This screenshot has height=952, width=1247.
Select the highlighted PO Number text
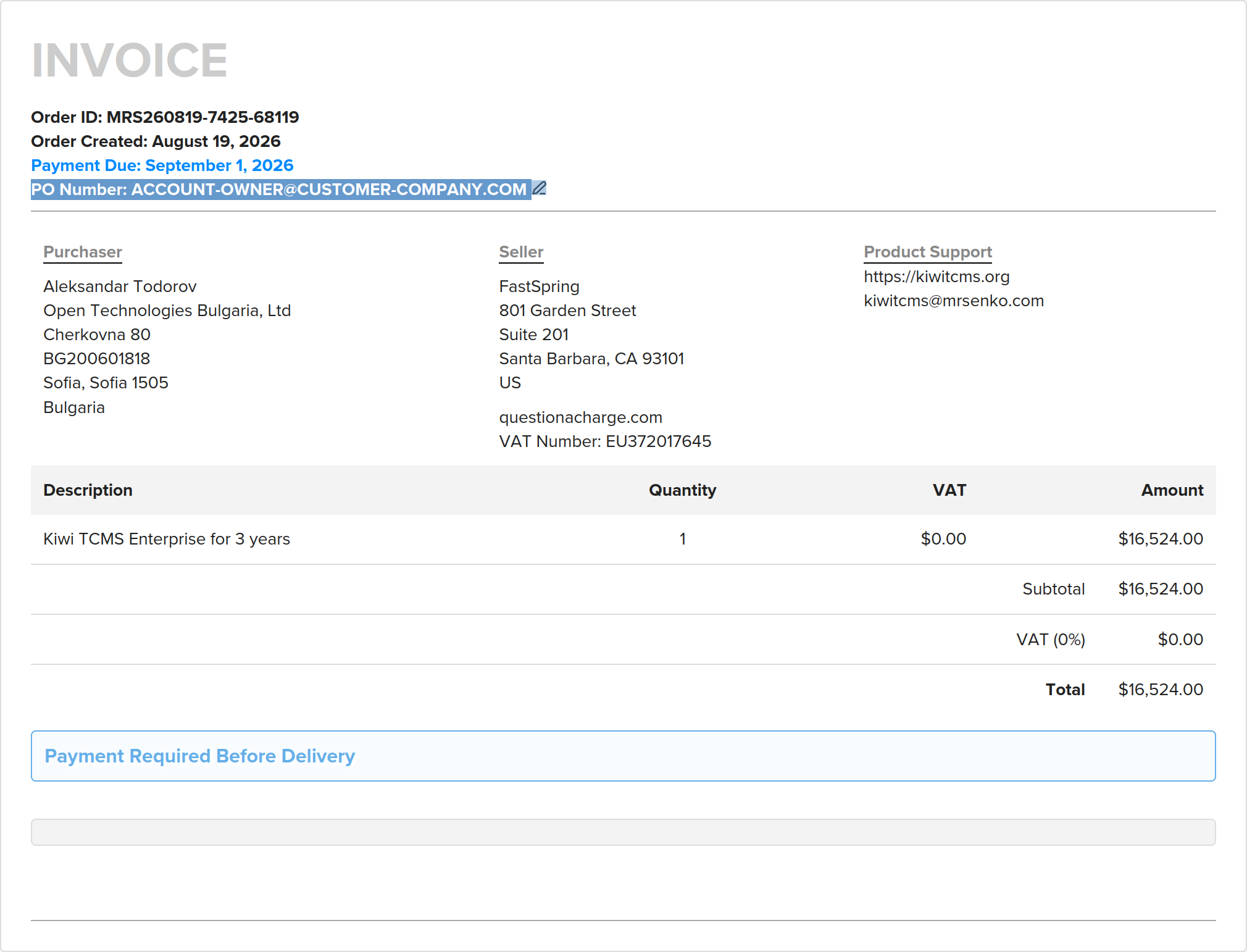(279, 189)
